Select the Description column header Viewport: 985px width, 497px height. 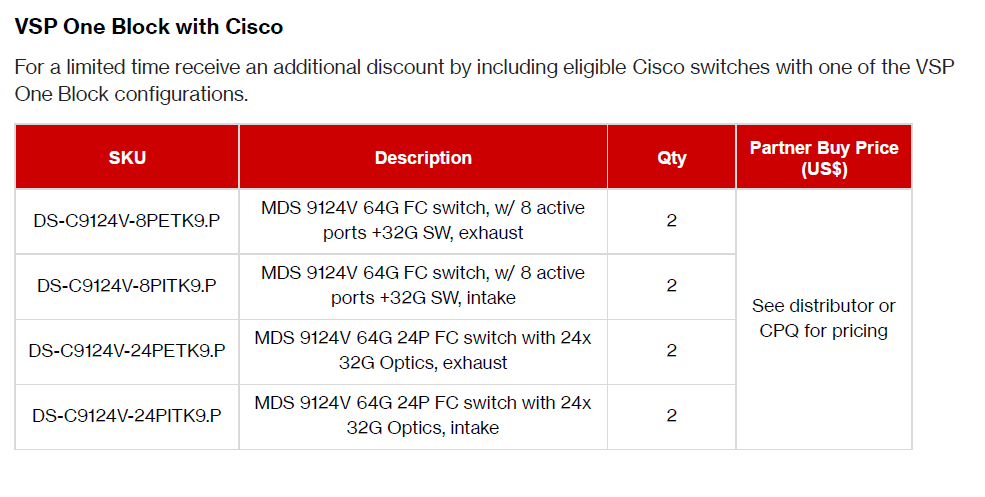(423, 158)
